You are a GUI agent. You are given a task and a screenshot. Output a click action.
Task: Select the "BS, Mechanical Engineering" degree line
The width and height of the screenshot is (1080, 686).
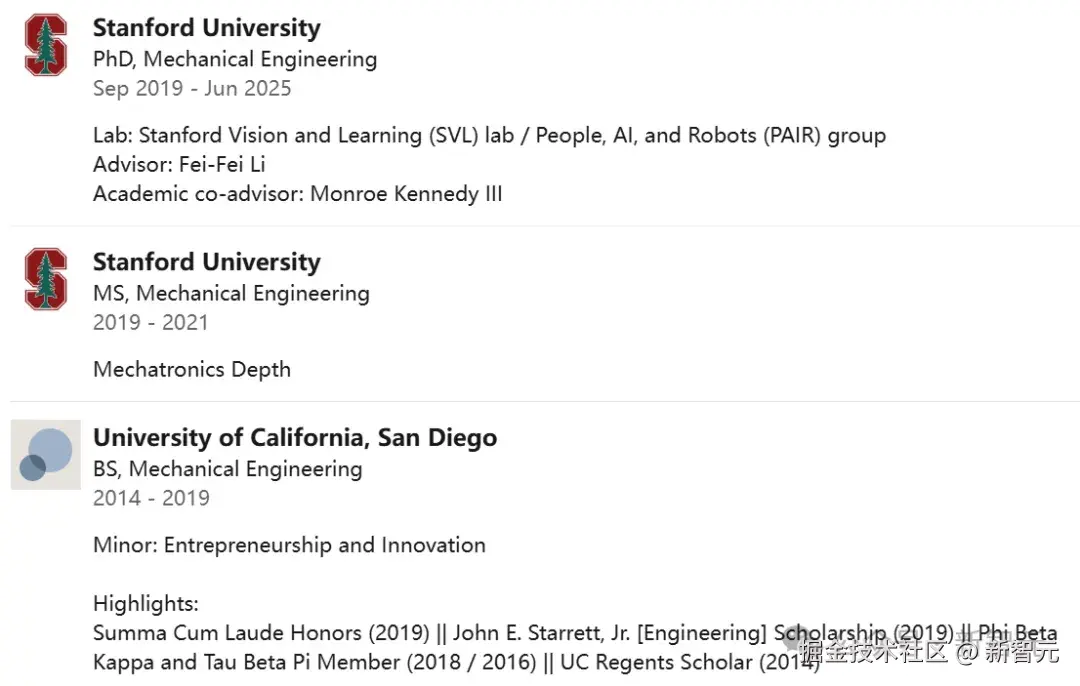tap(227, 469)
